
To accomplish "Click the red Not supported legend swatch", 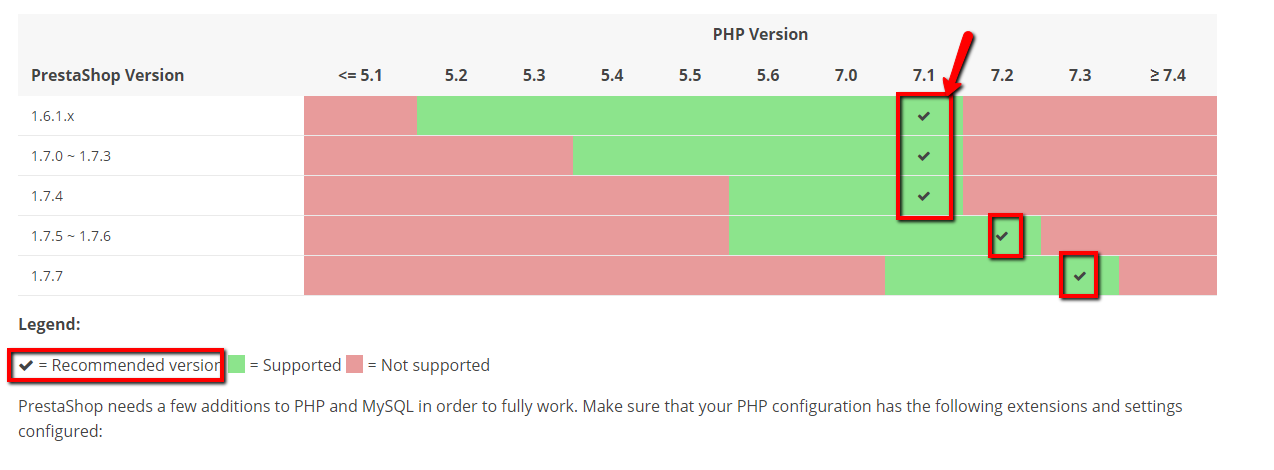I will (x=355, y=365).
